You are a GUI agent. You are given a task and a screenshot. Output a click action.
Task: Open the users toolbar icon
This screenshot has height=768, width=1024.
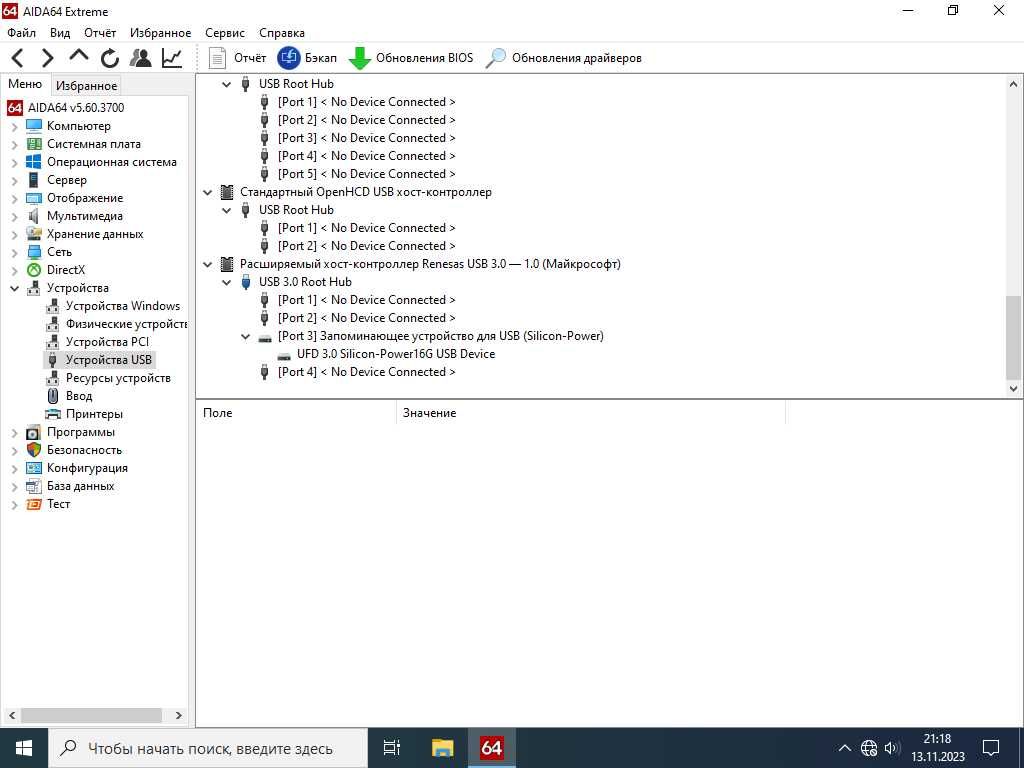tap(140, 58)
